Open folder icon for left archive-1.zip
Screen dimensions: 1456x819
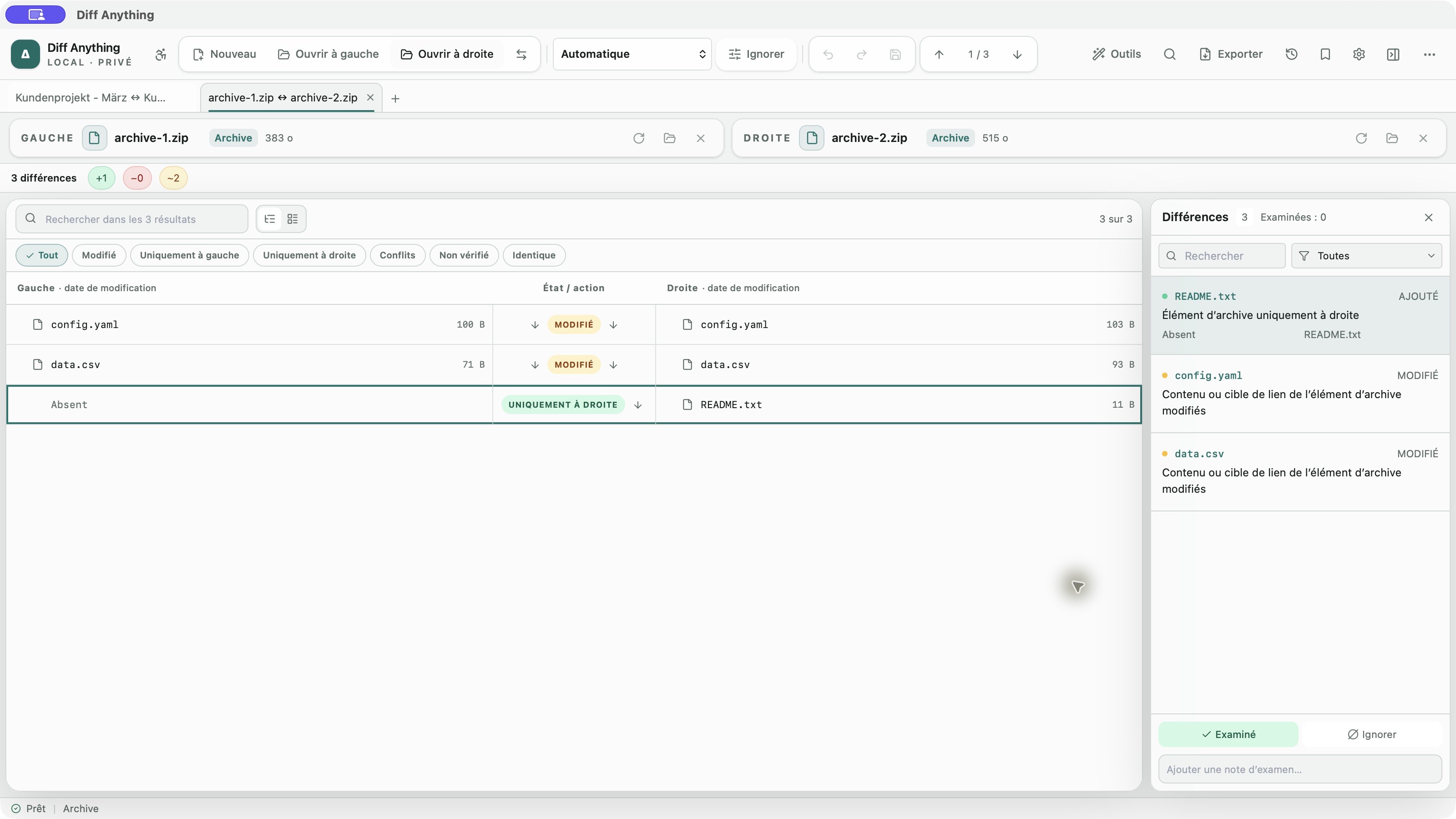[x=670, y=138]
